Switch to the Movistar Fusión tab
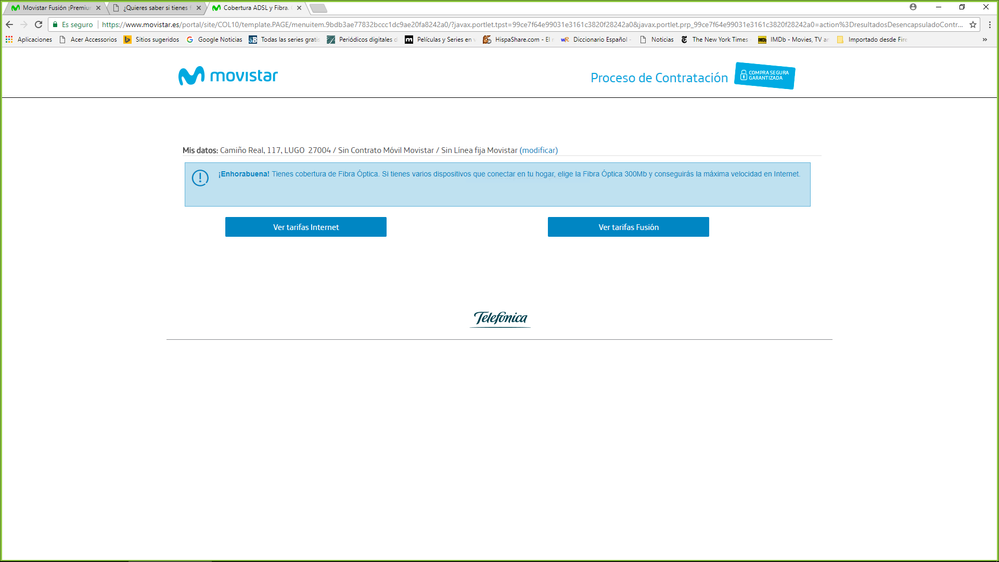Viewport: 999px width, 562px height. pyautogui.click(x=55, y=8)
